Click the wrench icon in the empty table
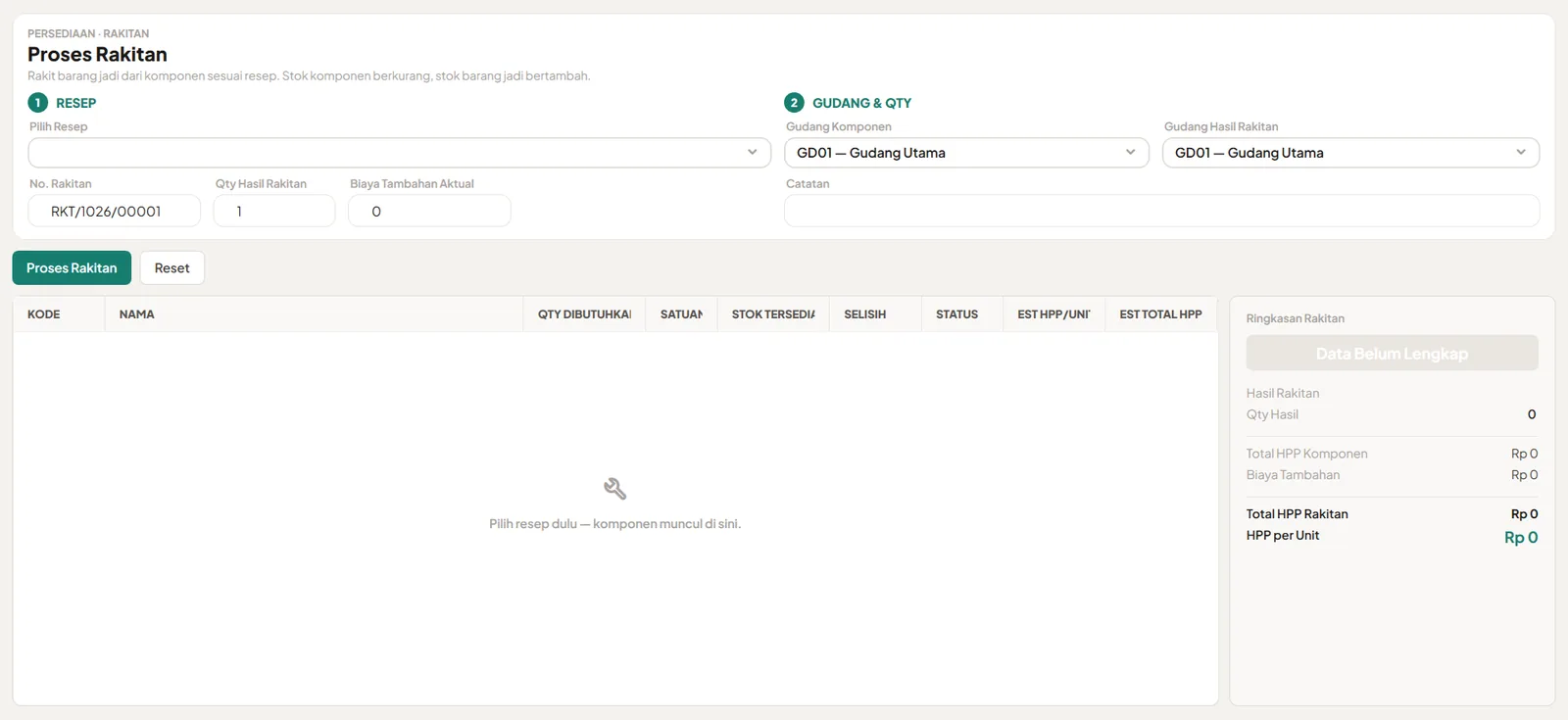This screenshot has height=720, width=1568. 614,489
